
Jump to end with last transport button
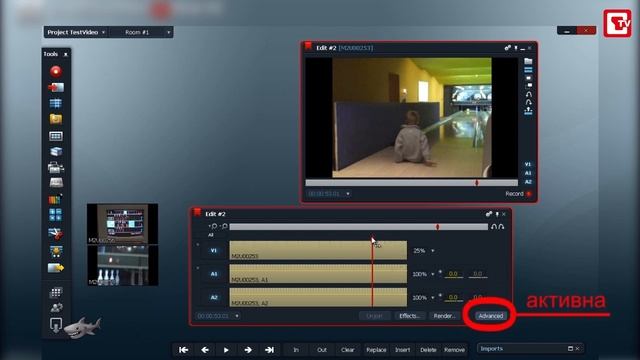pyautogui.click(x=269, y=350)
